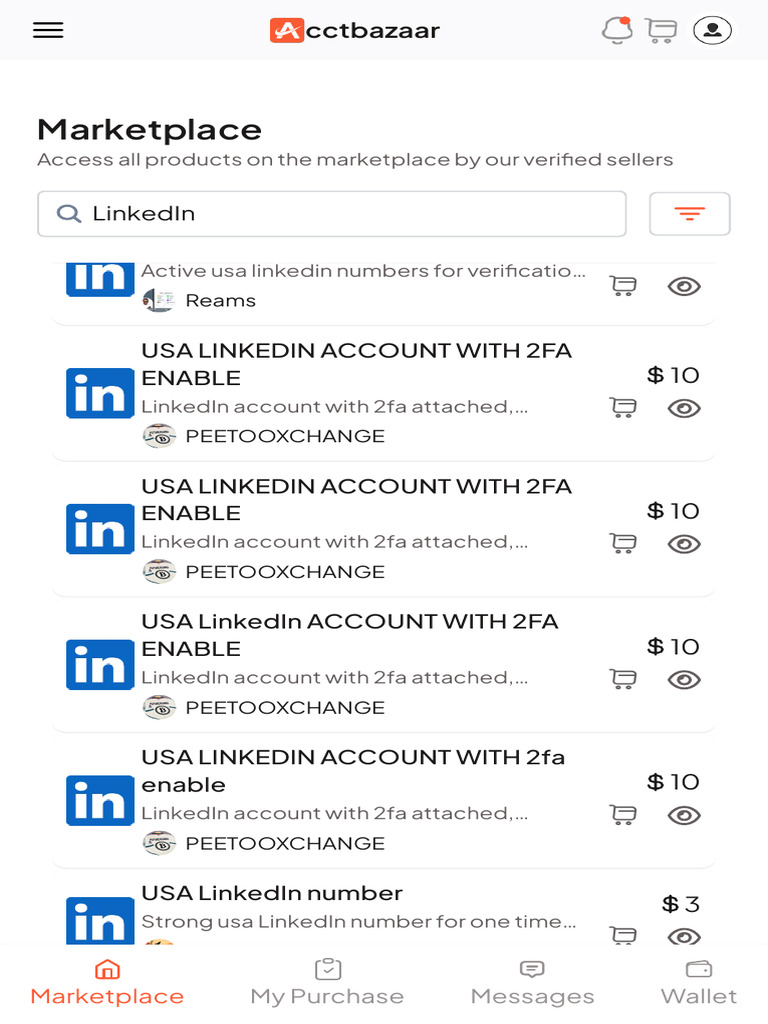Image resolution: width=768 pixels, height=1024 pixels.
Task: Open the filter options button
Action: click(x=689, y=213)
